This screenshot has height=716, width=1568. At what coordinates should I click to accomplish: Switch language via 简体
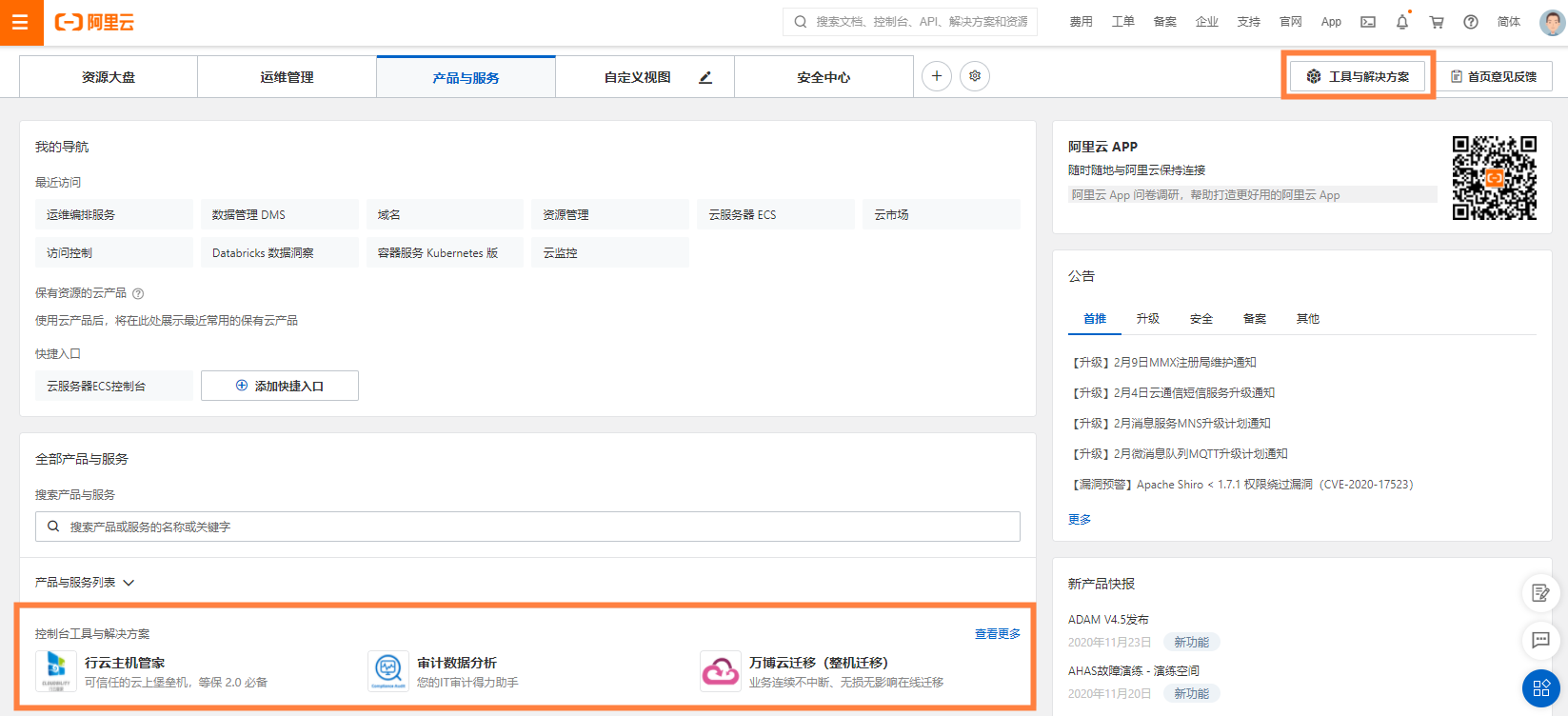[1509, 22]
